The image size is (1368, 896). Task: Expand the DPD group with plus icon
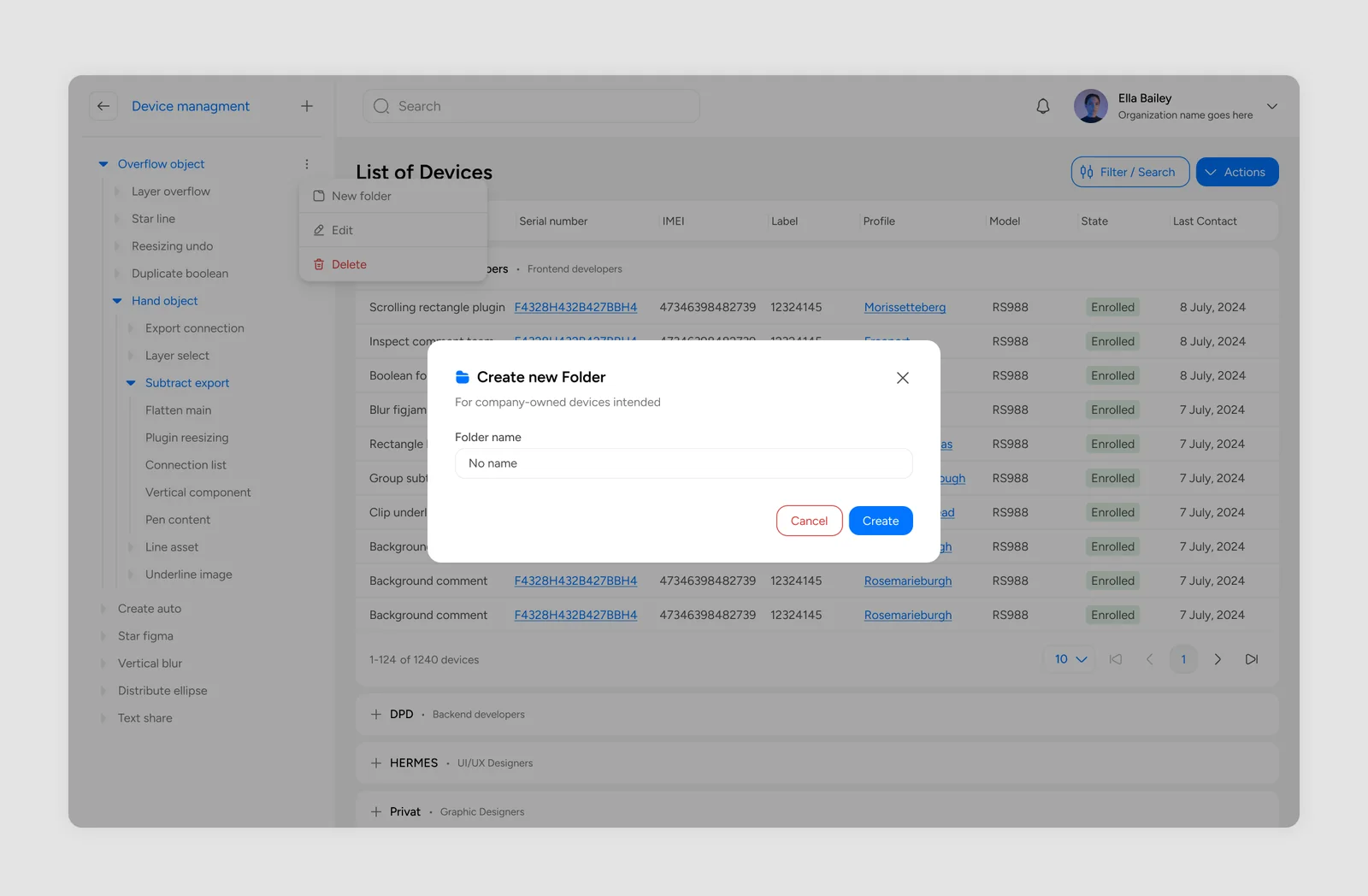376,714
